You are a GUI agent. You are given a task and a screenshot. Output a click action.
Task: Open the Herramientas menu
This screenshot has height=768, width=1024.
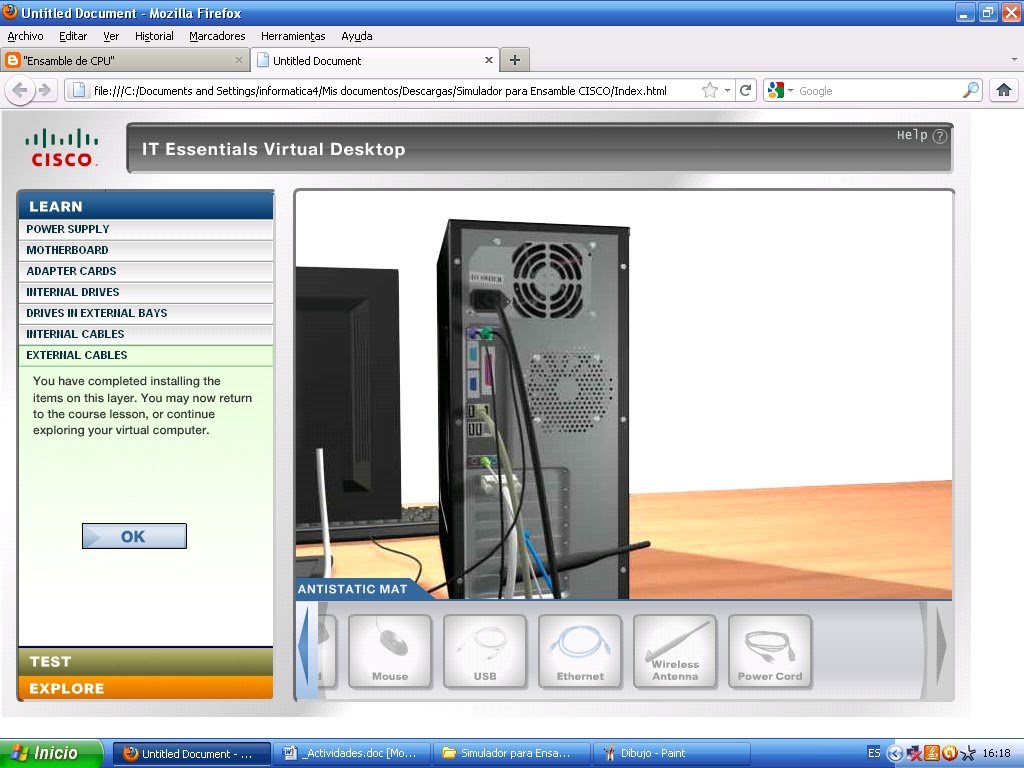point(292,36)
